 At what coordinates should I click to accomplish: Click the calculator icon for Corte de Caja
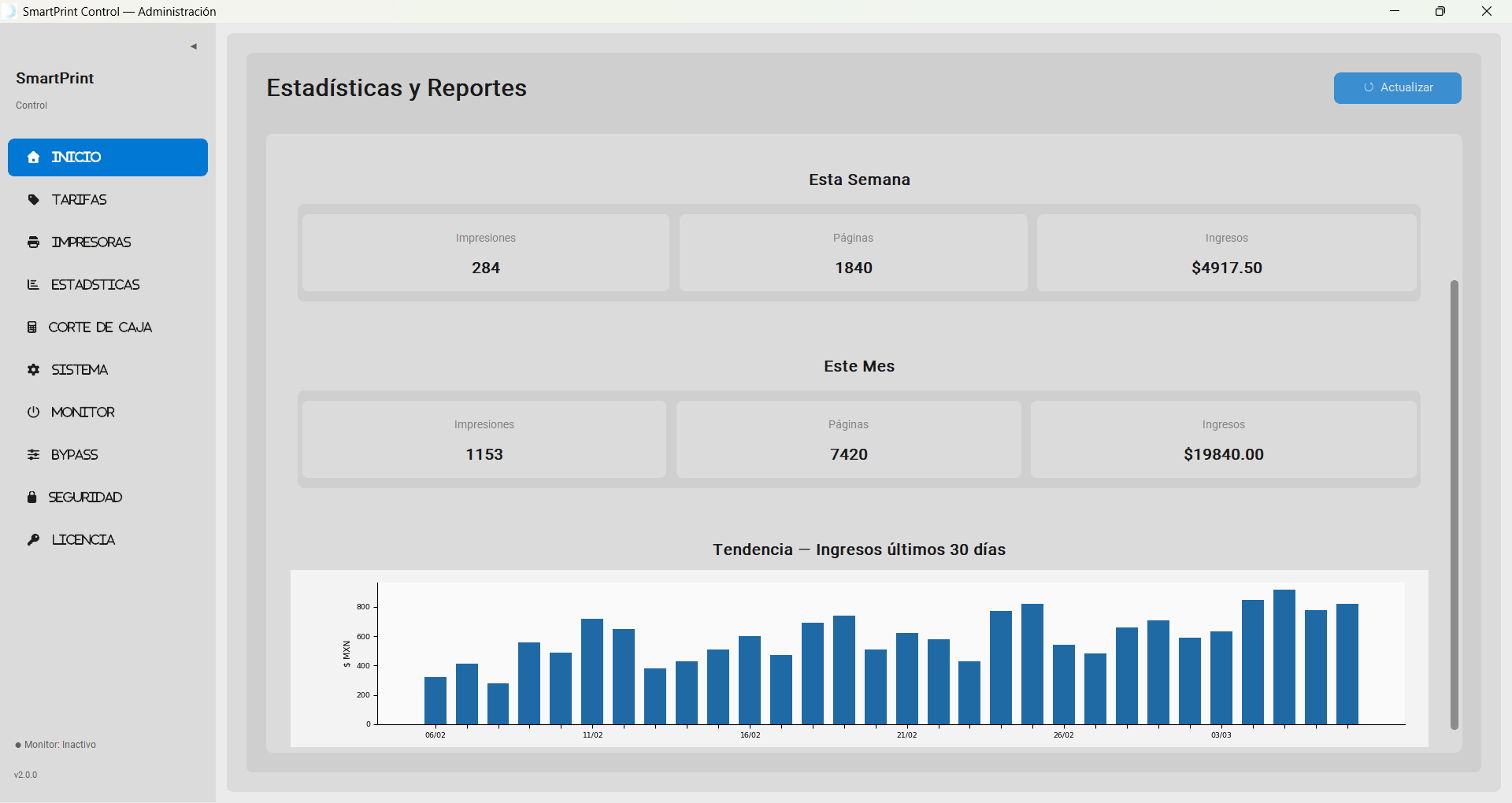coord(32,327)
